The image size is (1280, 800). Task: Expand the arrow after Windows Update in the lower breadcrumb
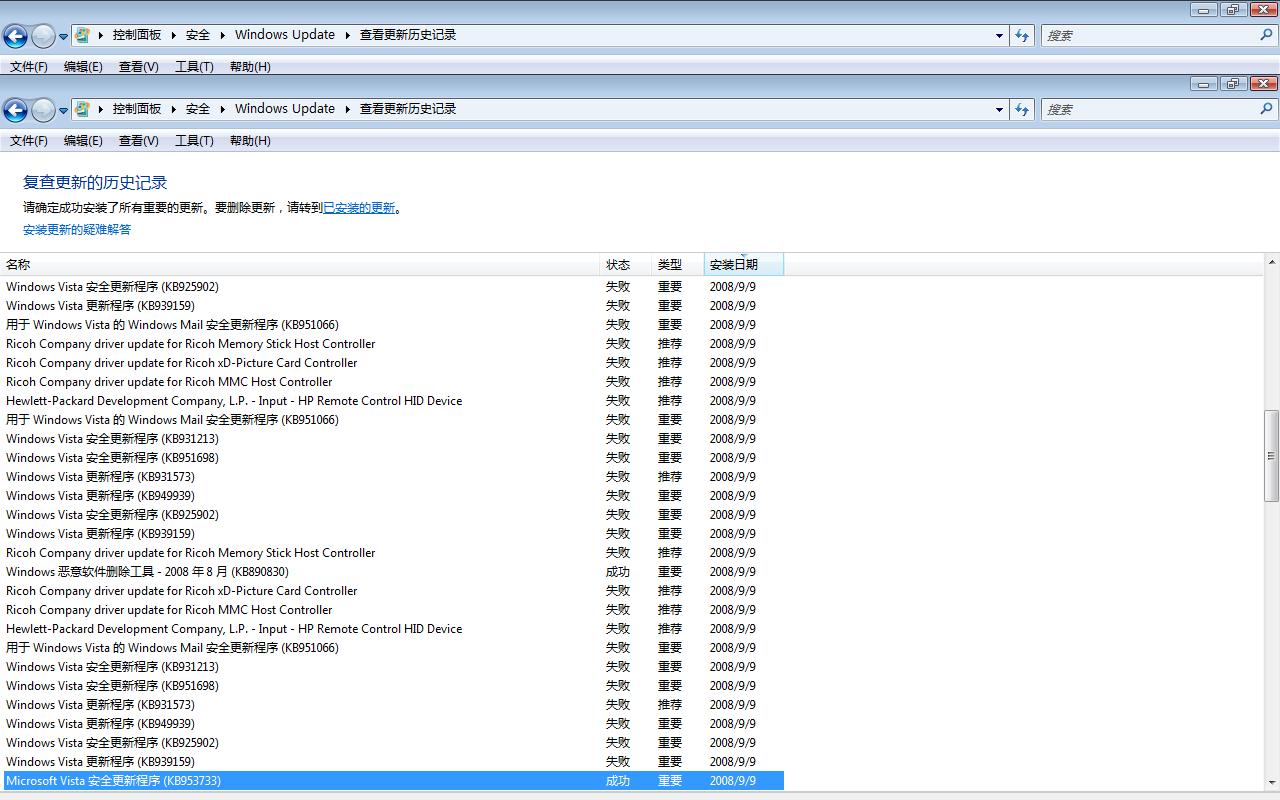[x=348, y=109]
